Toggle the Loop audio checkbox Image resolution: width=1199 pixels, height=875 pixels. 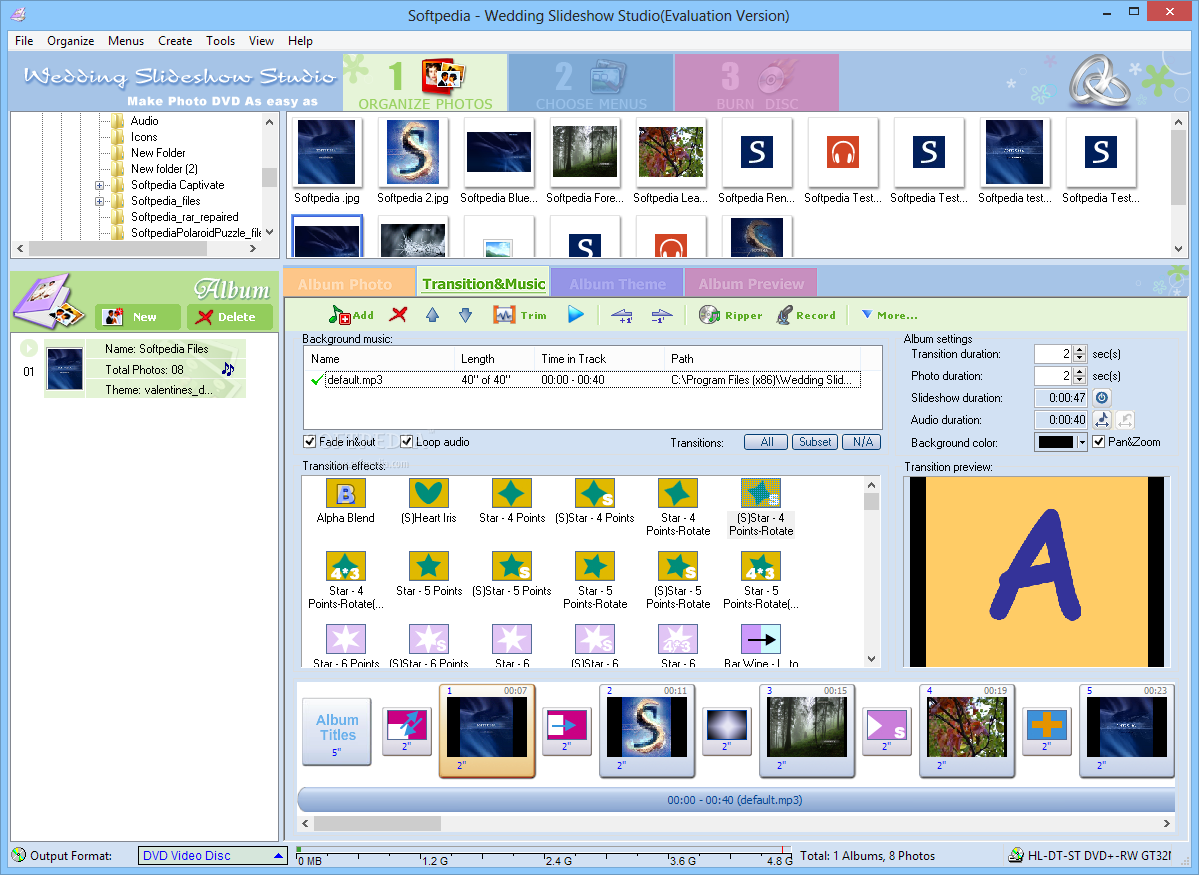(407, 441)
